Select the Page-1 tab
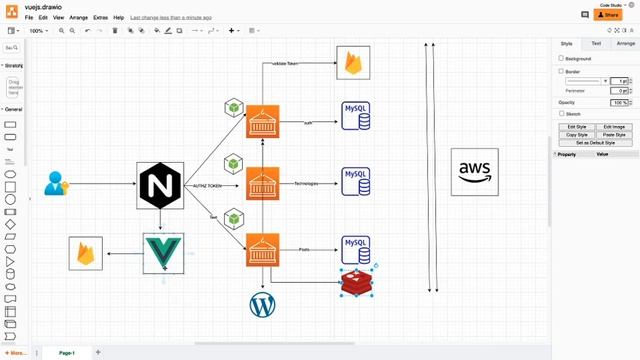Screen dimensions: 640x360 (67, 353)
